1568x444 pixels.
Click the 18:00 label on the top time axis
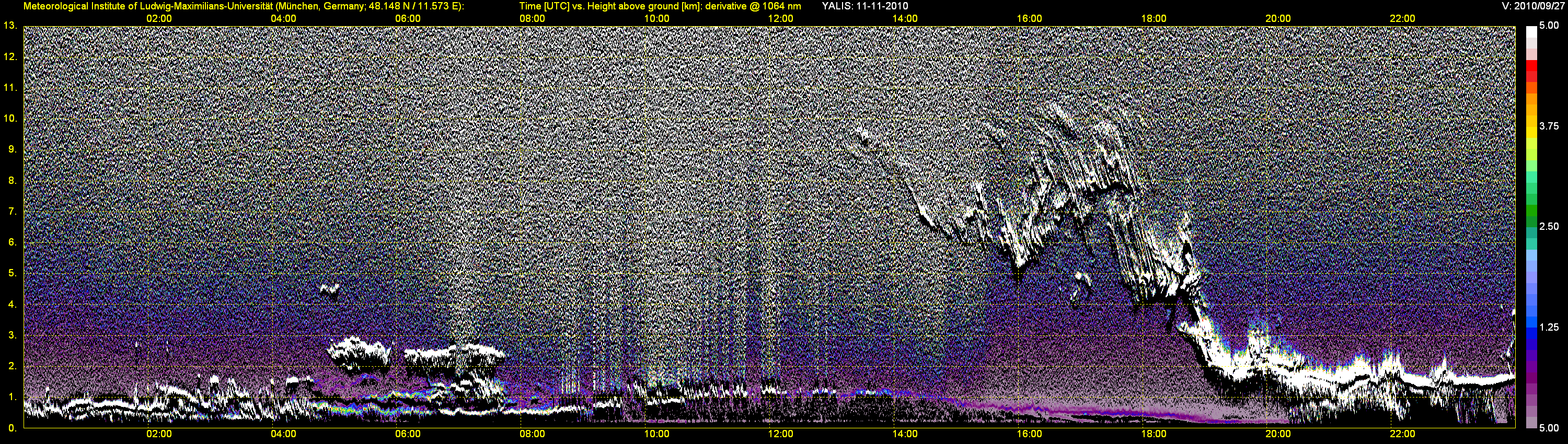[x=1154, y=18]
